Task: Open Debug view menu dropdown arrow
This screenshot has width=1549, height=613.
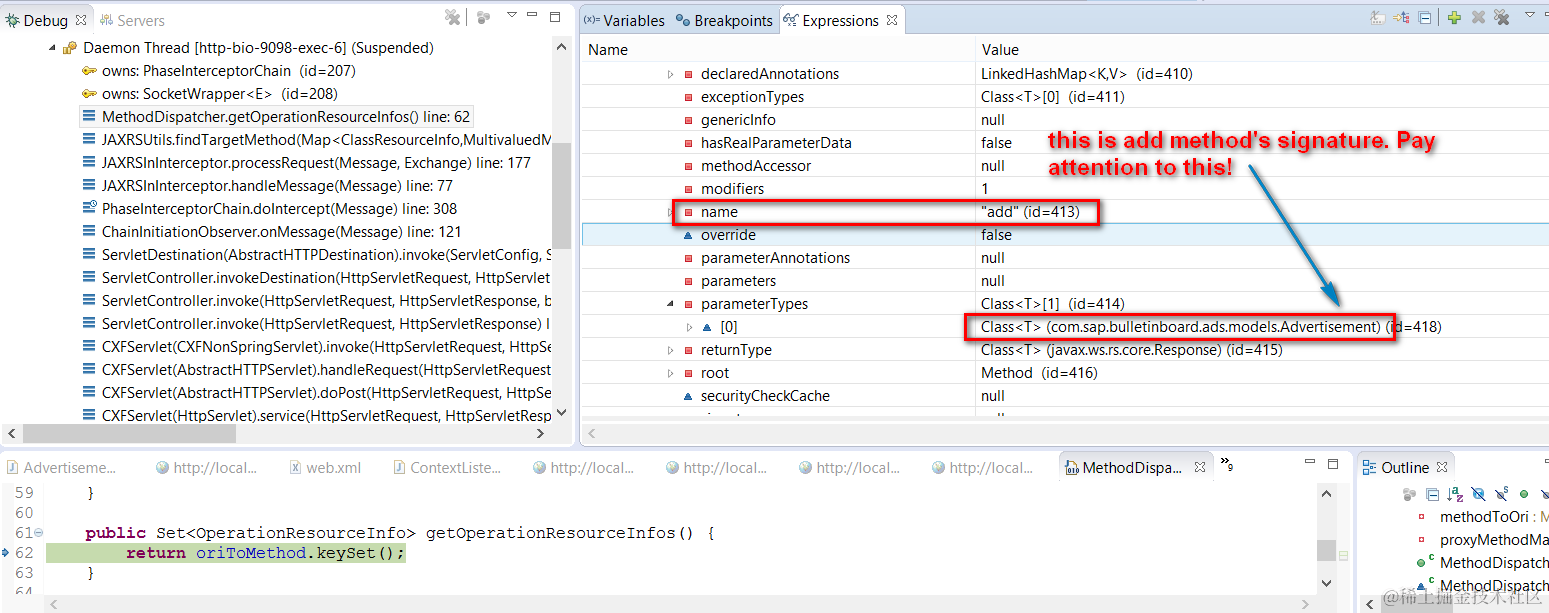Action: (x=512, y=14)
